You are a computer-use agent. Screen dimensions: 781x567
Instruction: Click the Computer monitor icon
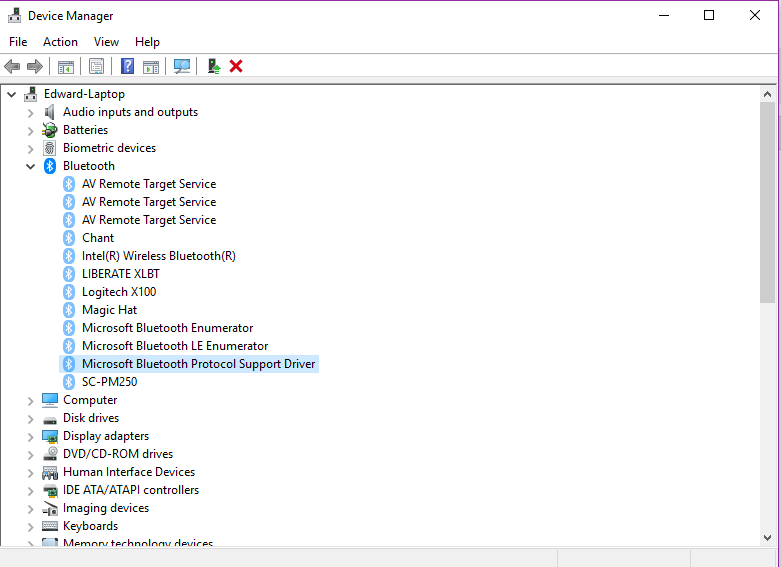50,400
